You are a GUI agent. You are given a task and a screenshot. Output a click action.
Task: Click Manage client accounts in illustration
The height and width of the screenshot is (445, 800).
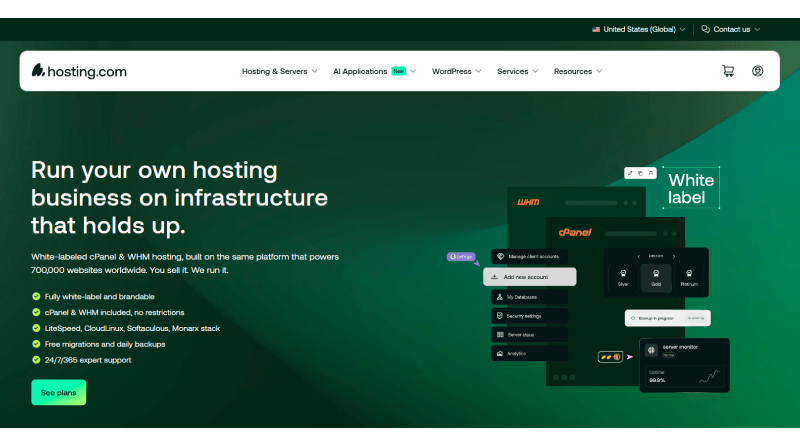point(529,257)
